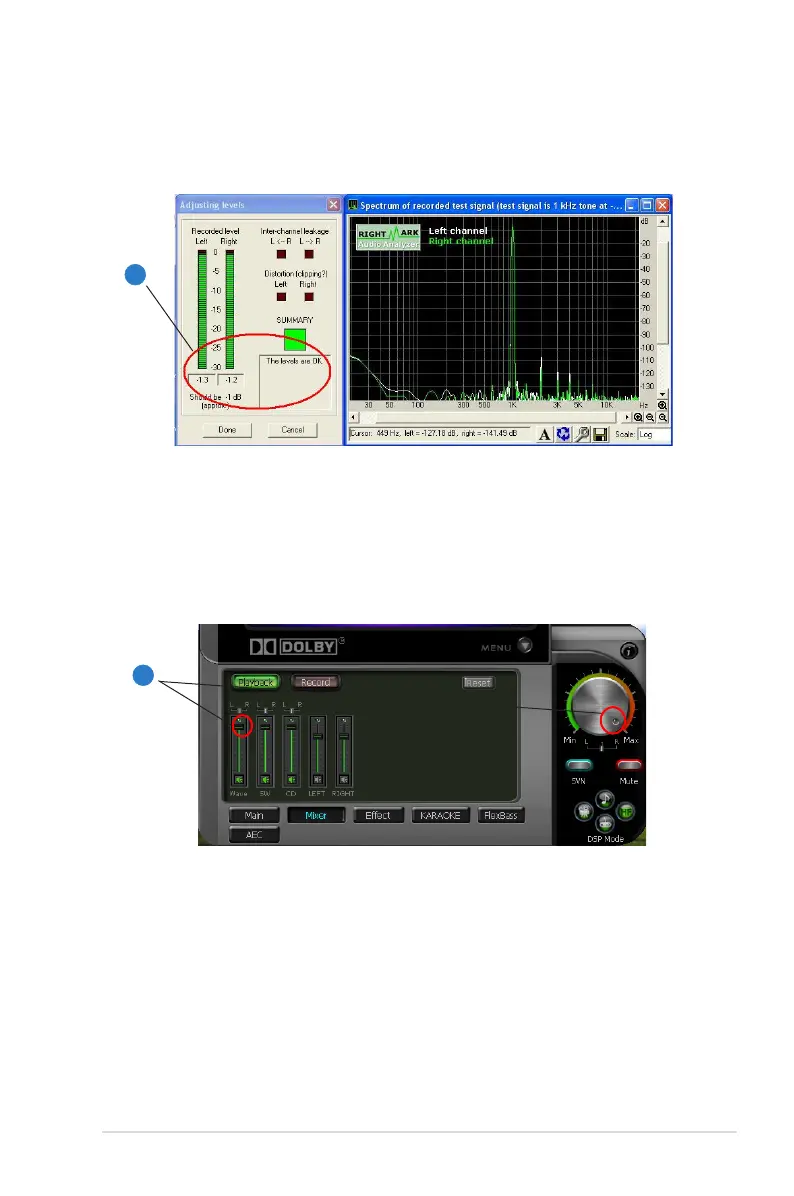Open the Main tab
The image size is (794, 1196).
pyautogui.click(x=254, y=815)
